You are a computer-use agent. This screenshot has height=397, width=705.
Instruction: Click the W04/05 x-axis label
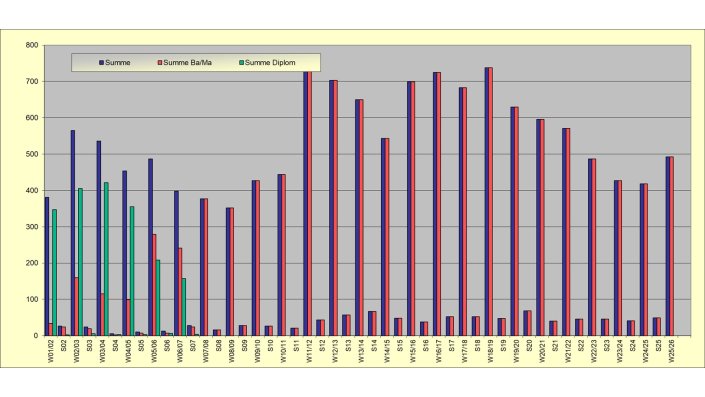click(128, 351)
